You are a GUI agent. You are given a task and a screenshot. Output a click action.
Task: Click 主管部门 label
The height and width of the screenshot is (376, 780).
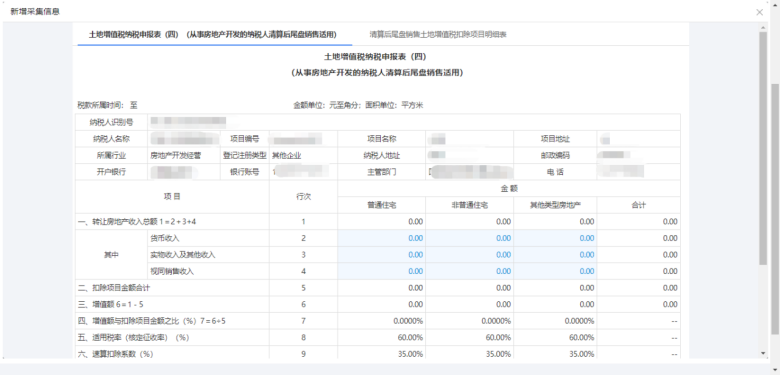pyautogui.click(x=382, y=172)
